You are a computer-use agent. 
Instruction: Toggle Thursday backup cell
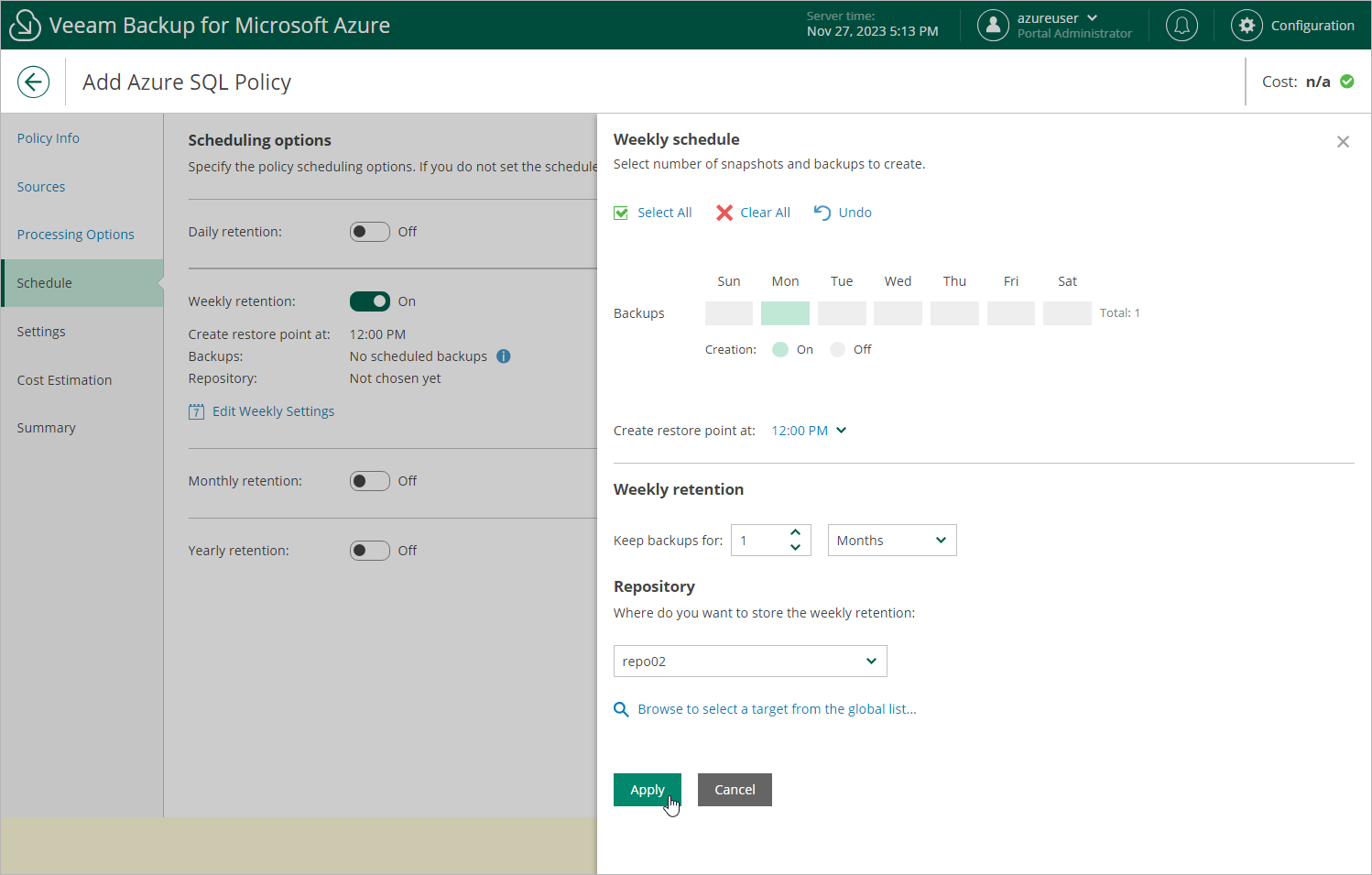point(954,313)
